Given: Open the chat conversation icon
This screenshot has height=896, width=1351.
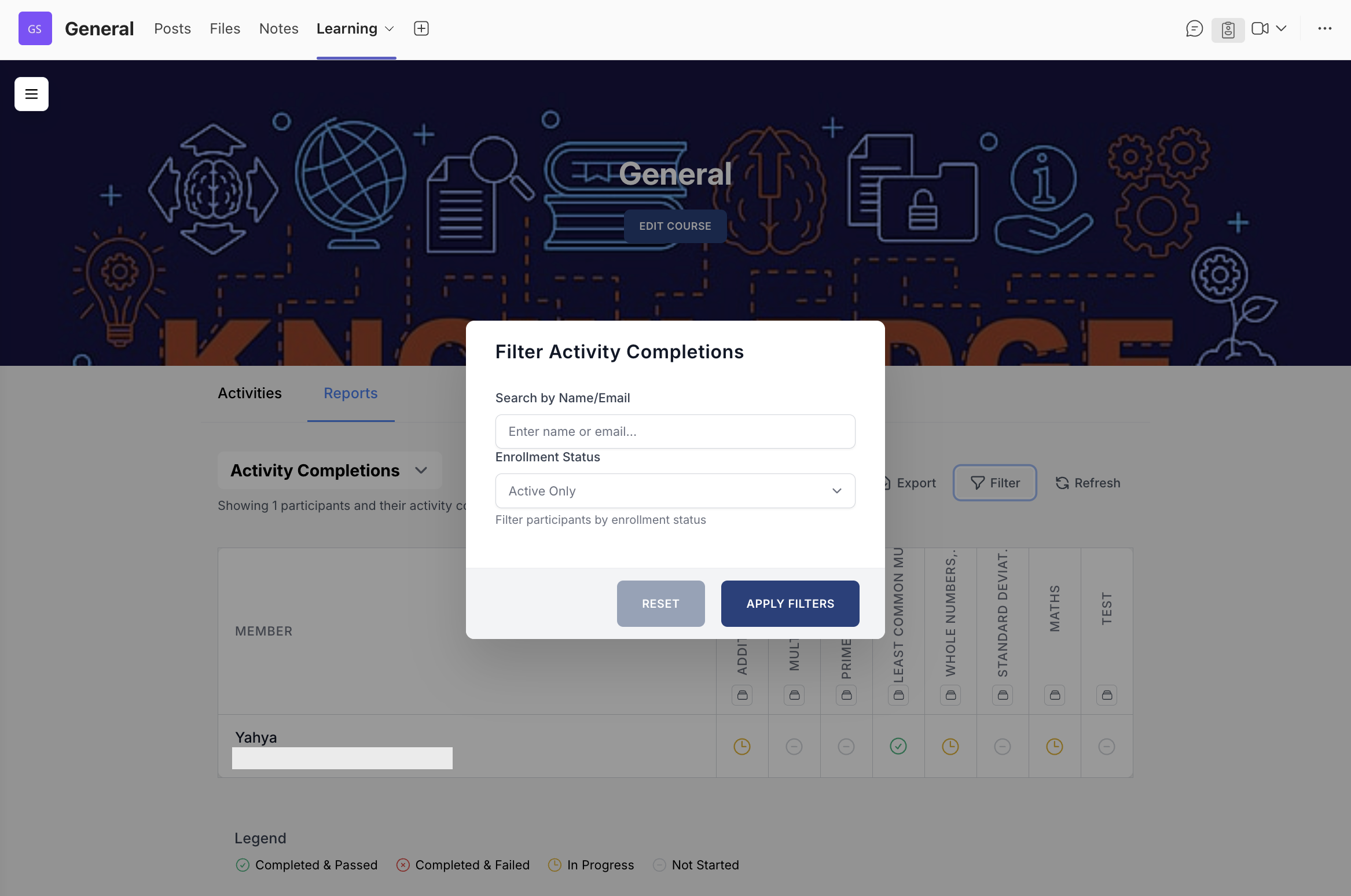Looking at the screenshot, I should click(x=1194, y=28).
